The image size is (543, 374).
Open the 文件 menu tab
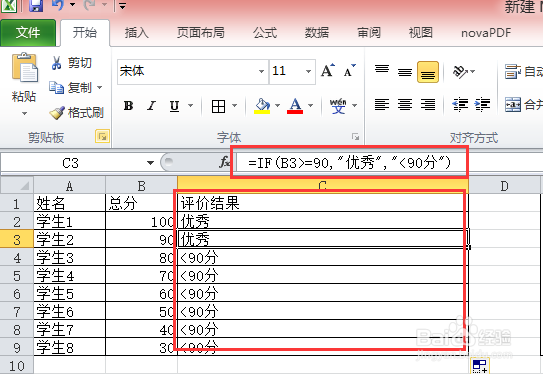coord(28,33)
